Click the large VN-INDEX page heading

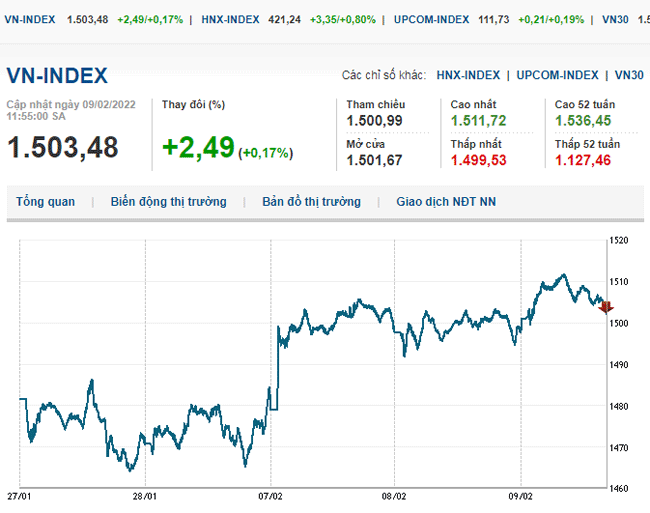point(57,76)
